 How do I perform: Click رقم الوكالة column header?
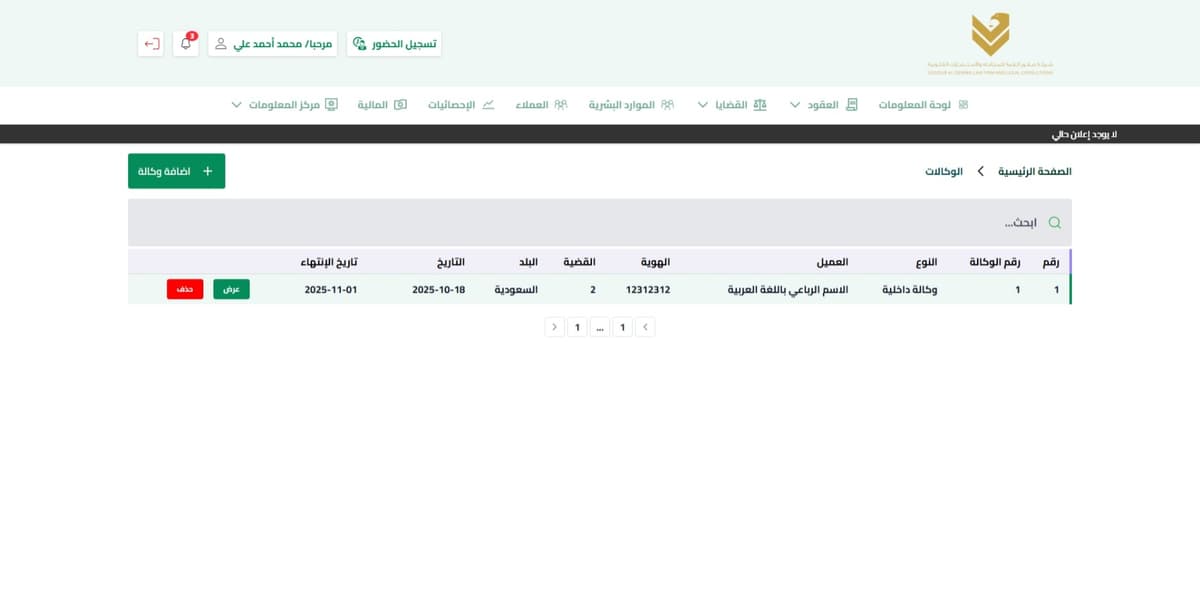(995, 262)
